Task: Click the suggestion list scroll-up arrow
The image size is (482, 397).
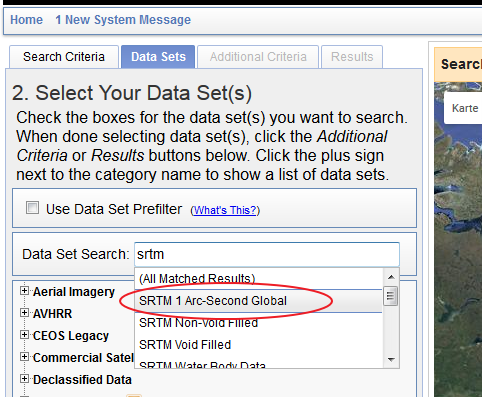Action: tap(391, 277)
